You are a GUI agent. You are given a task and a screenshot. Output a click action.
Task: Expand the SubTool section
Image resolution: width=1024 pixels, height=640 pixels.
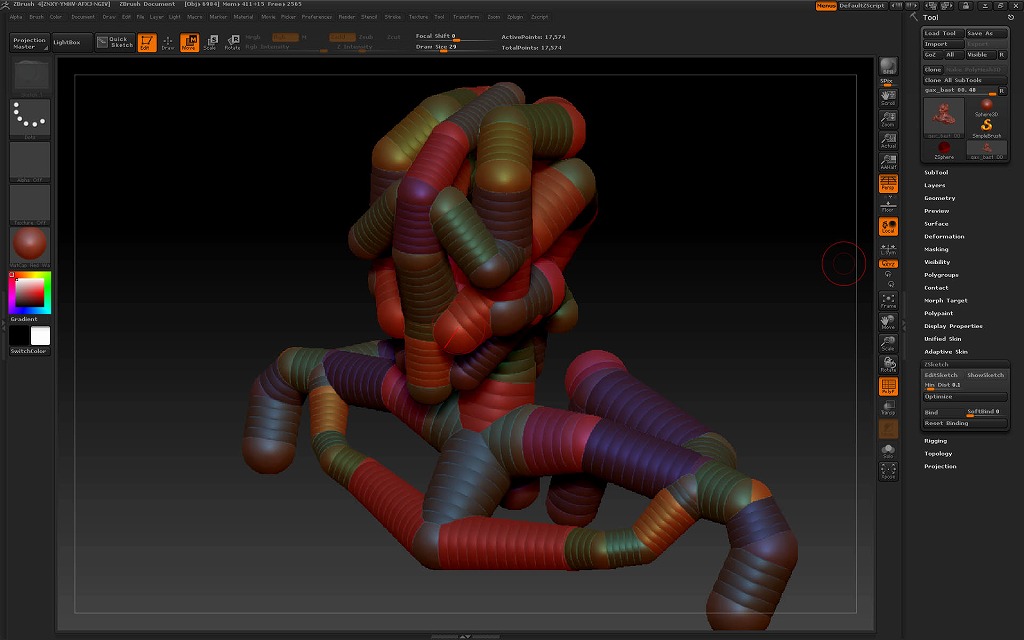click(x=936, y=172)
